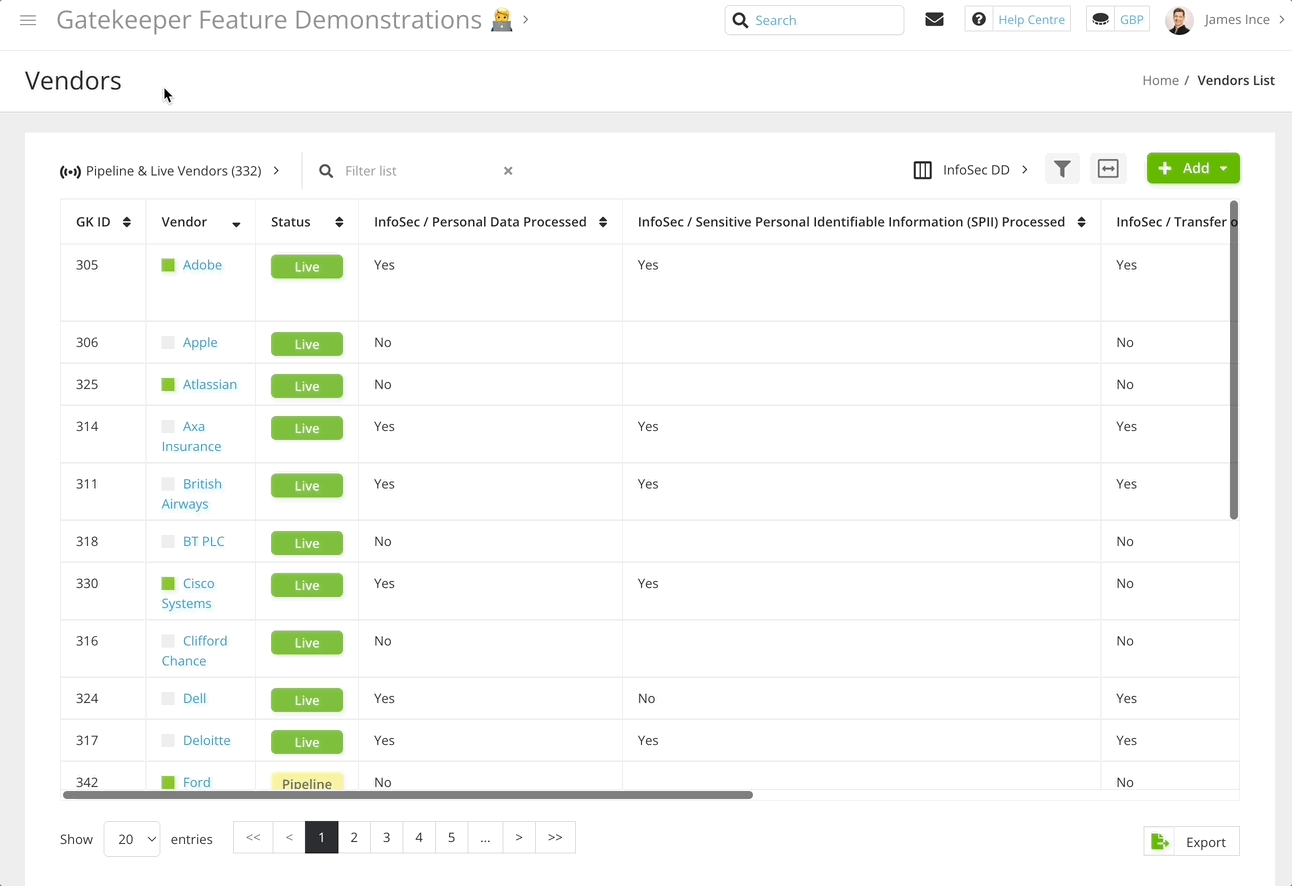Expand the InfoSec DD saved view chevron
Viewport: 1292px width, 886px height.
point(1024,169)
